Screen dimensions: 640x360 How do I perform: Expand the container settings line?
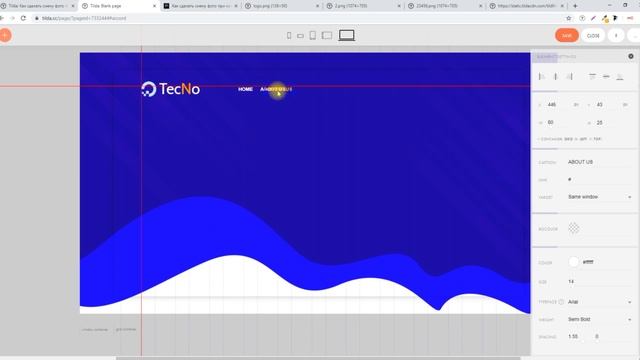570,139
